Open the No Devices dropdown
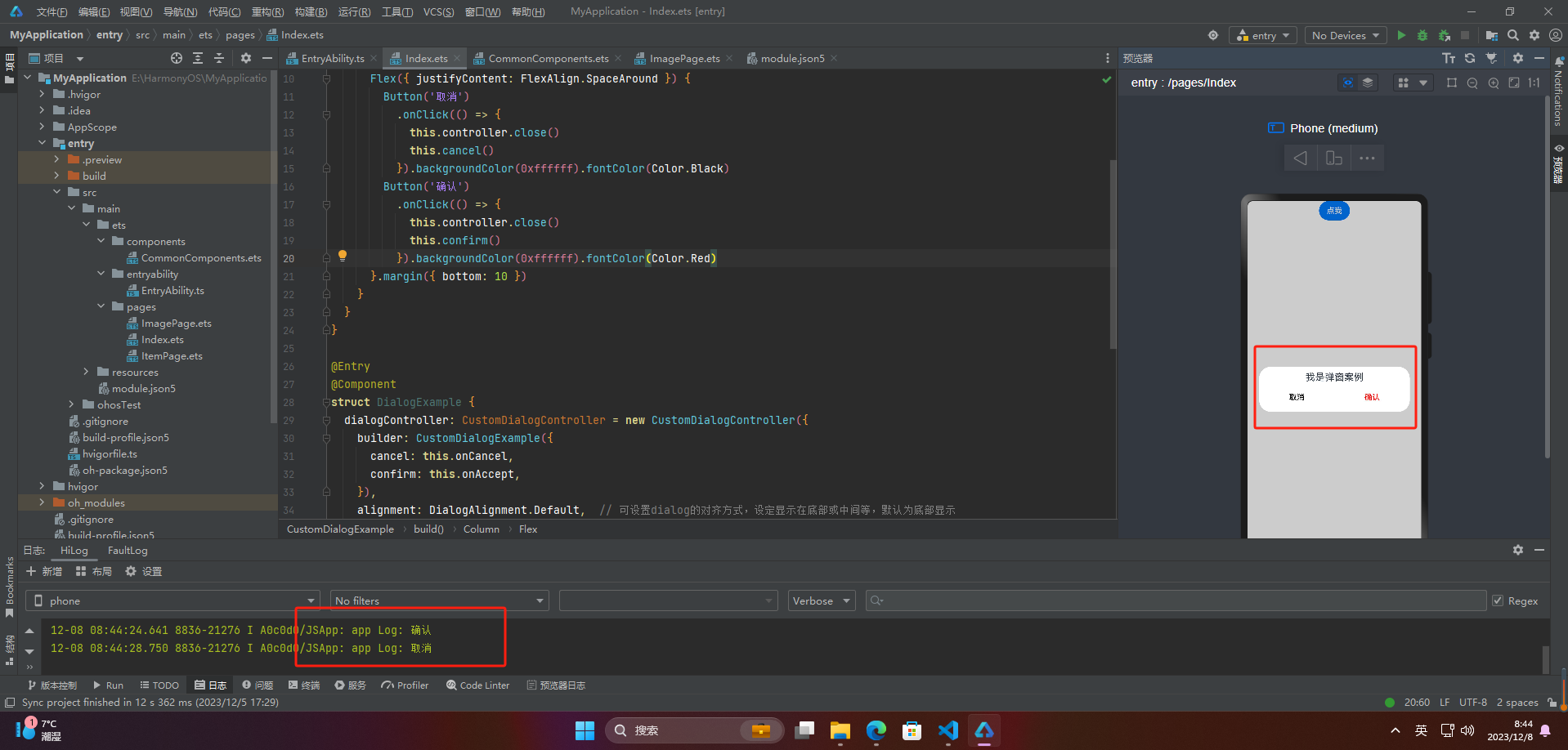The width and height of the screenshot is (1568, 750). point(1346,35)
